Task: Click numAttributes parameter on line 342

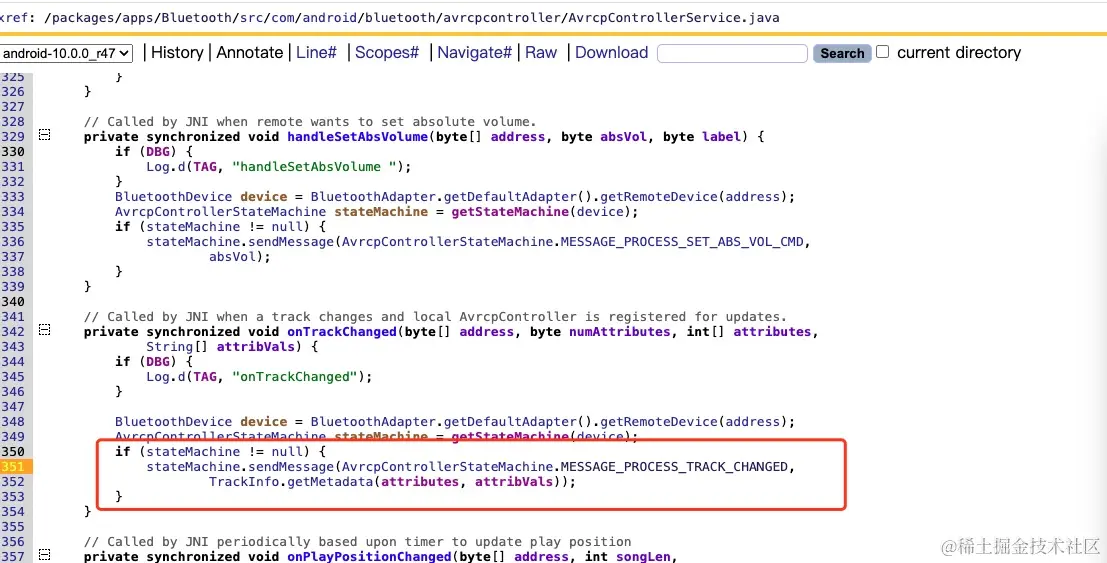Action: [x=619, y=331]
